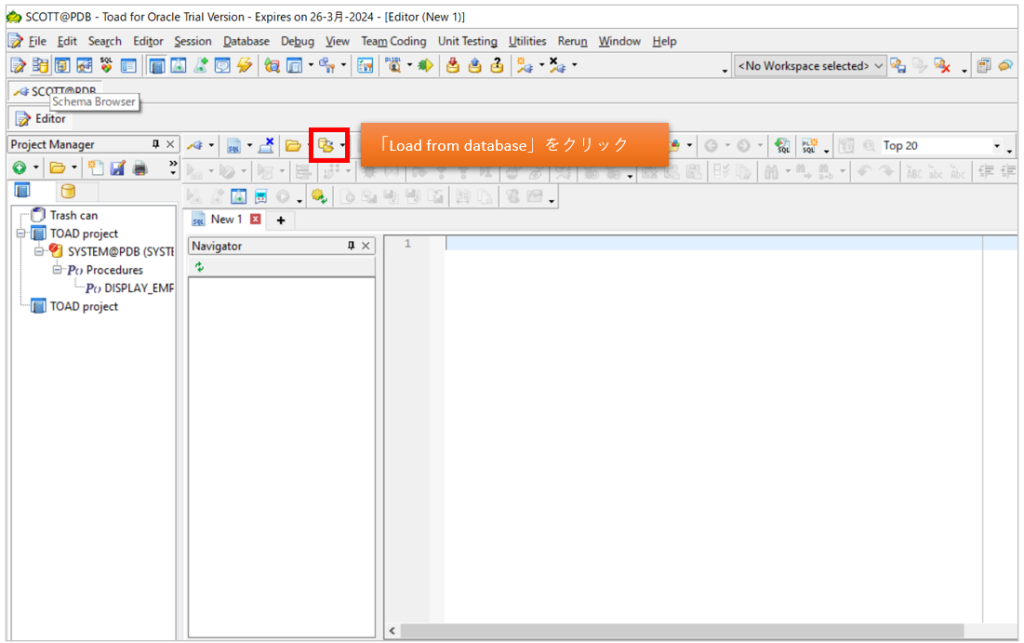This screenshot has height=643, width=1024.
Task: Toggle the Project Manager window toolbar button
Action: pyautogui.click(x=156, y=65)
